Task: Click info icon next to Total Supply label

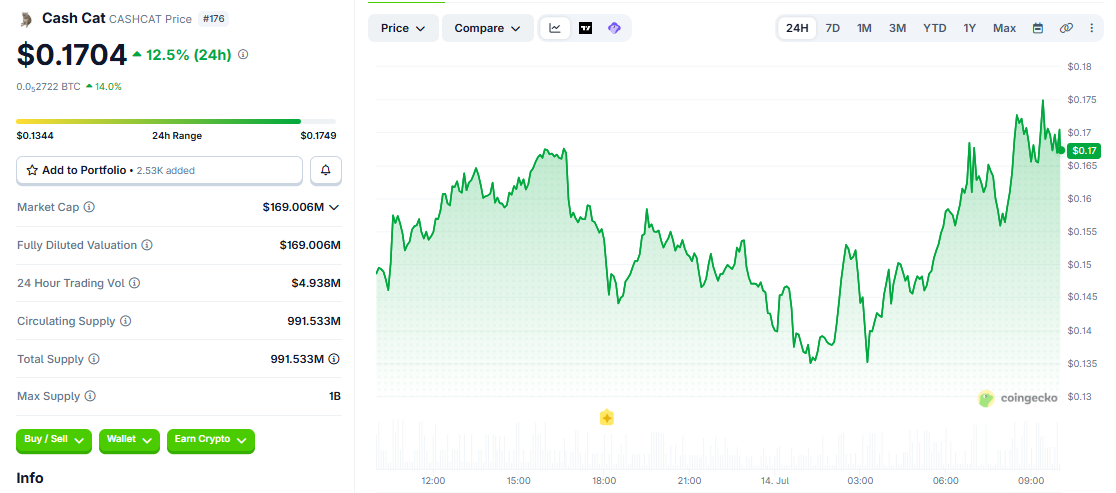Action: pyautogui.click(x=94, y=359)
